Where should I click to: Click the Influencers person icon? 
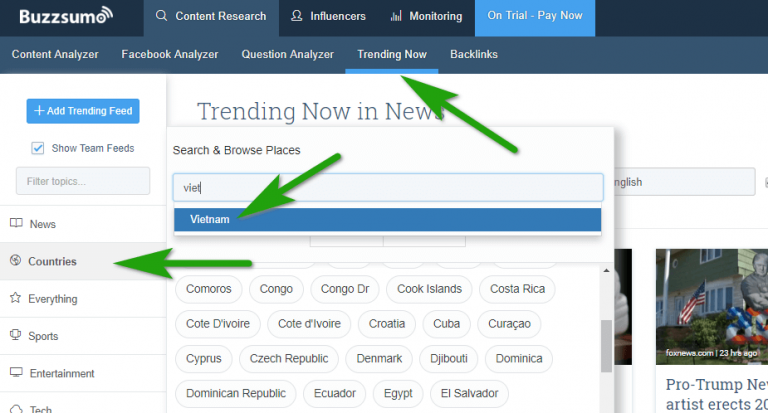pyautogui.click(x=296, y=16)
